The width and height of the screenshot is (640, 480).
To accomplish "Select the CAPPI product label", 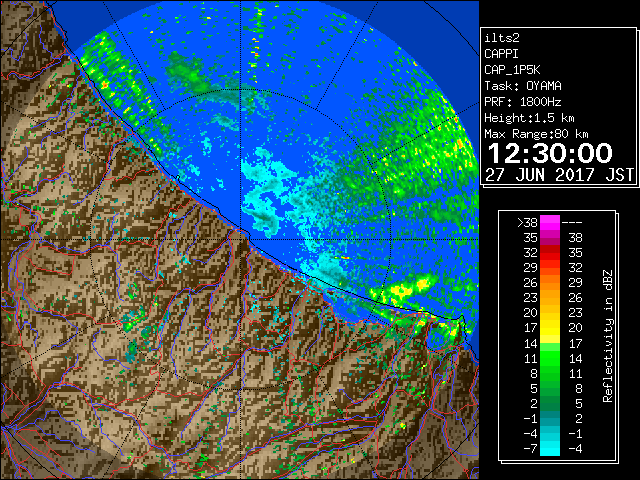I will pos(501,54).
